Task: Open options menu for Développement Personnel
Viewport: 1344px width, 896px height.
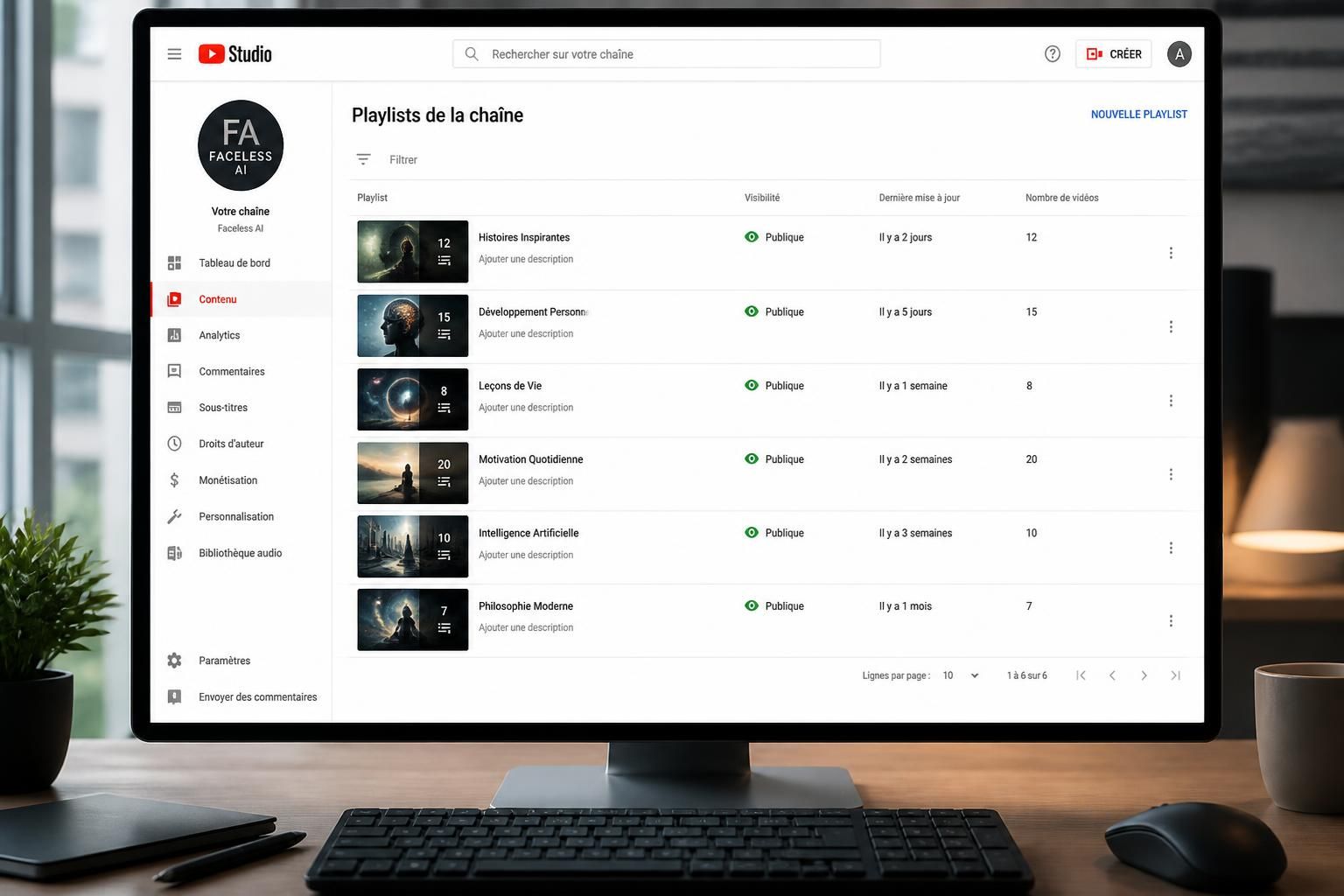Action: [x=1171, y=326]
